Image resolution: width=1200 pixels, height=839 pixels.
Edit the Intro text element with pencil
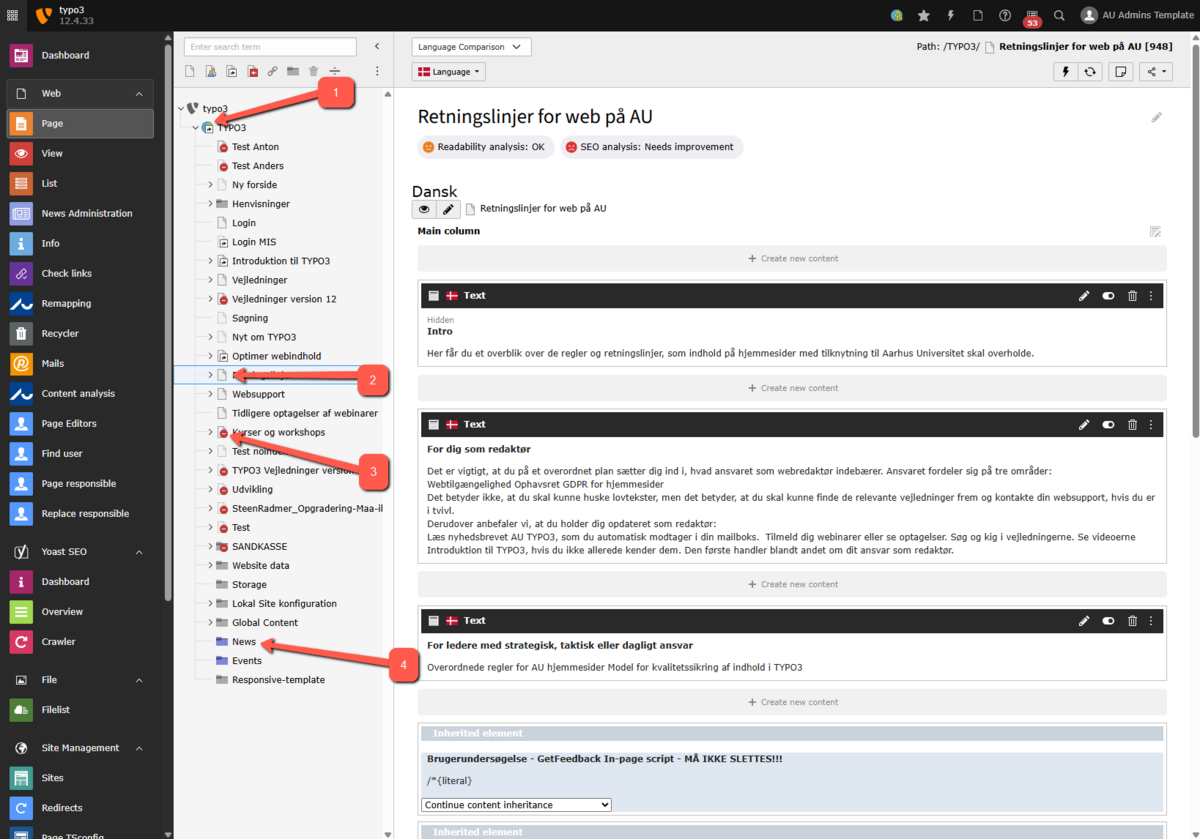(x=1084, y=295)
